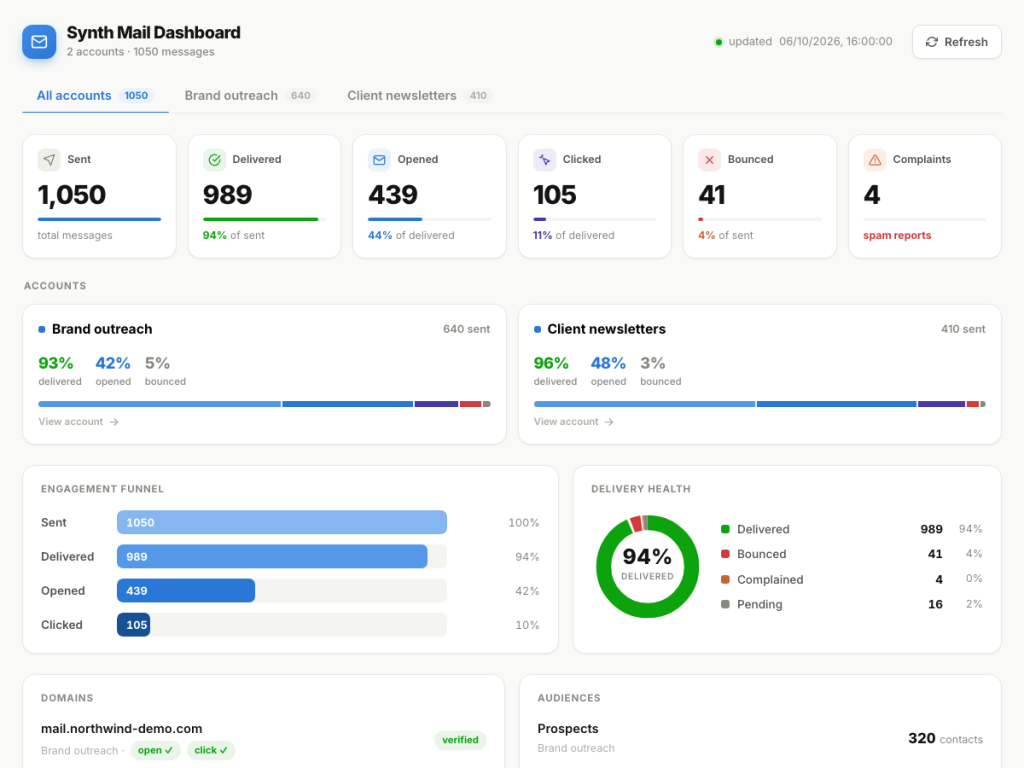Click the Complained legend label
The image size is (1024, 768).
click(x=770, y=579)
